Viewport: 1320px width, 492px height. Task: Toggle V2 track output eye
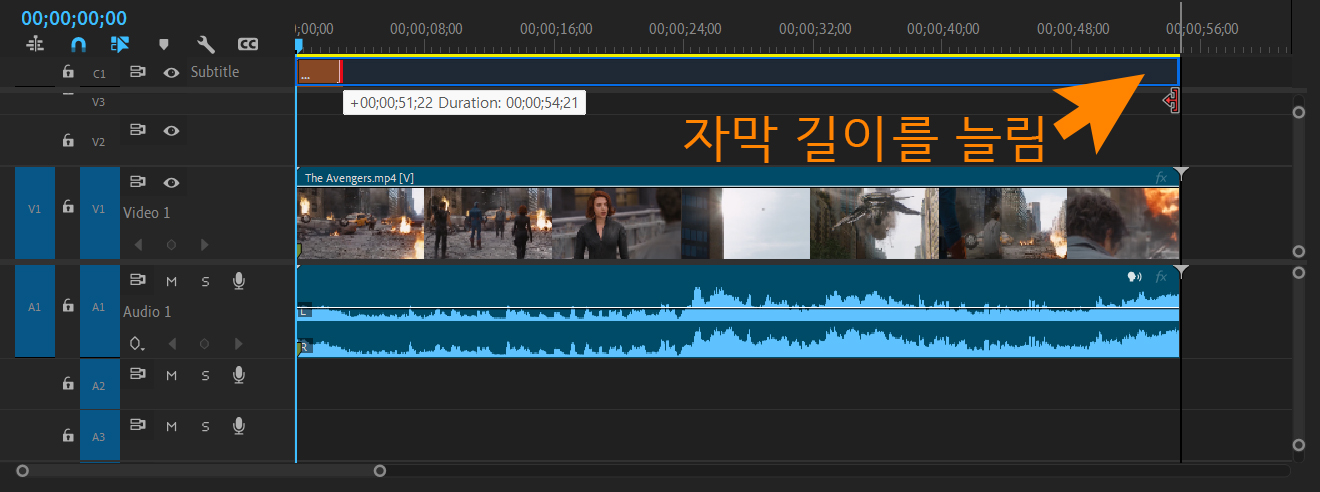point(171,130)
